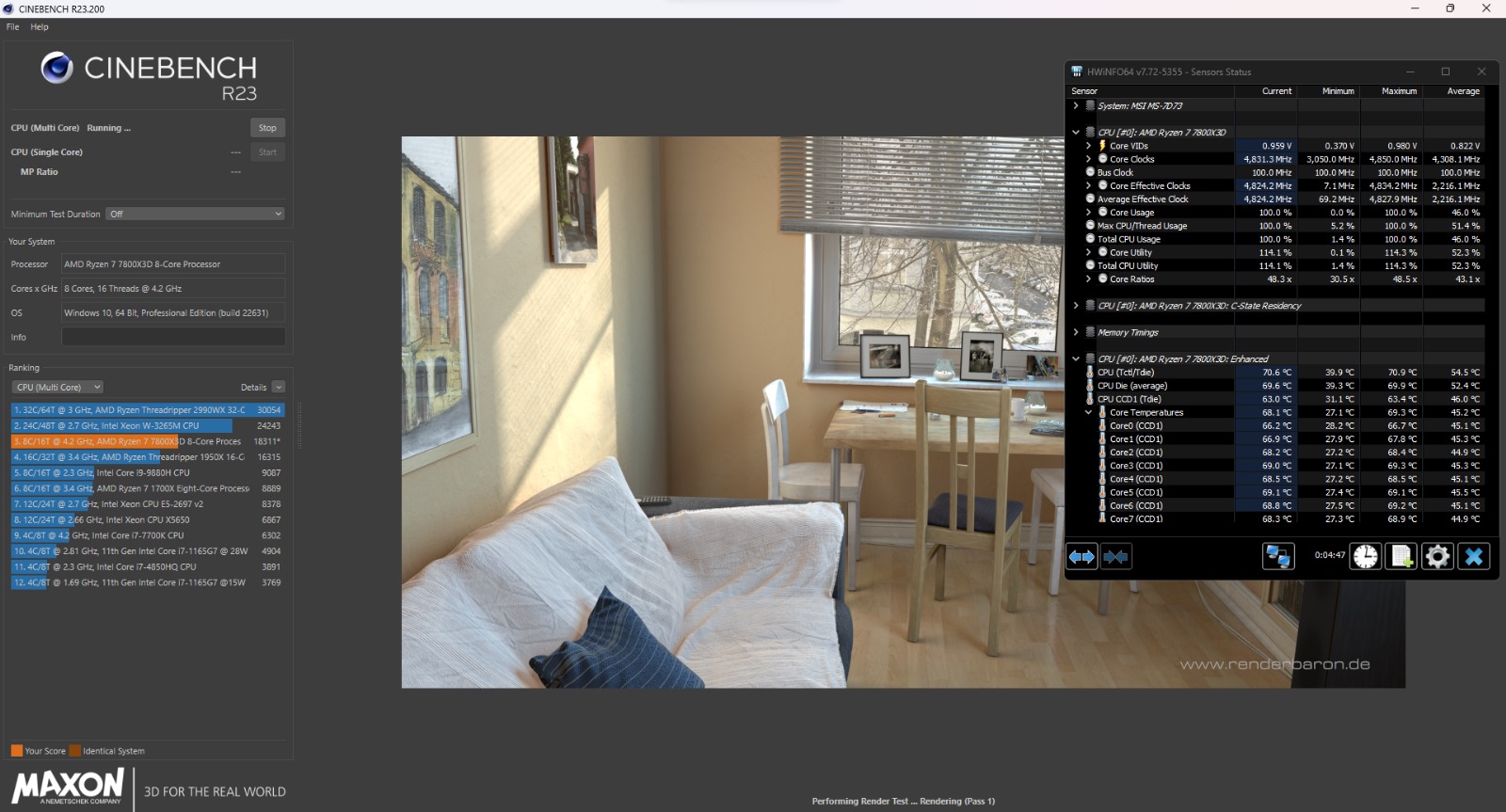This screenshot has height=812, width=1506.
Task: Stop the CPU Multi Core test
Action: point(267,128)
